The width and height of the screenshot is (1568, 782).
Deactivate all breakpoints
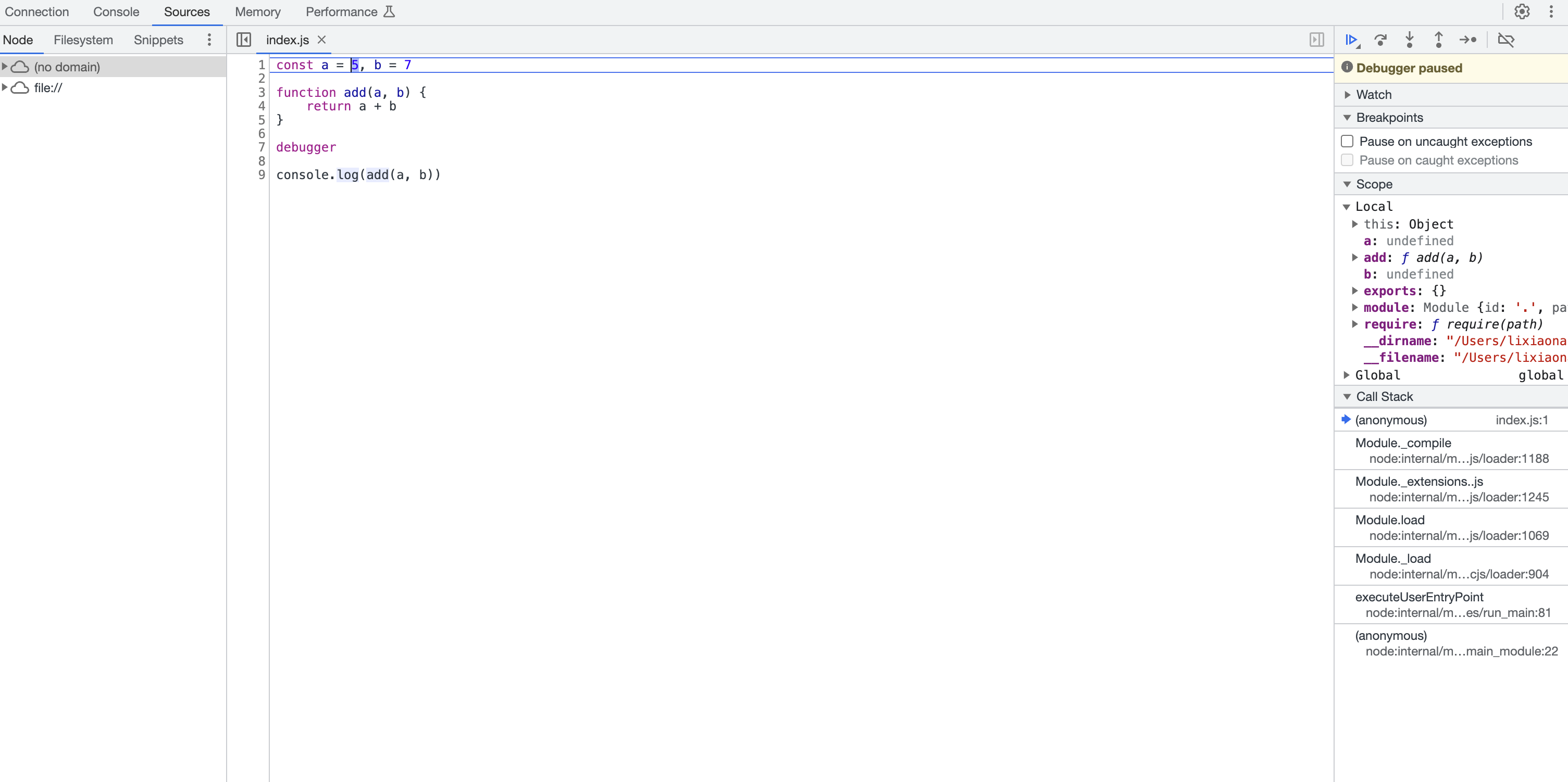click(x=1506, y=40)
